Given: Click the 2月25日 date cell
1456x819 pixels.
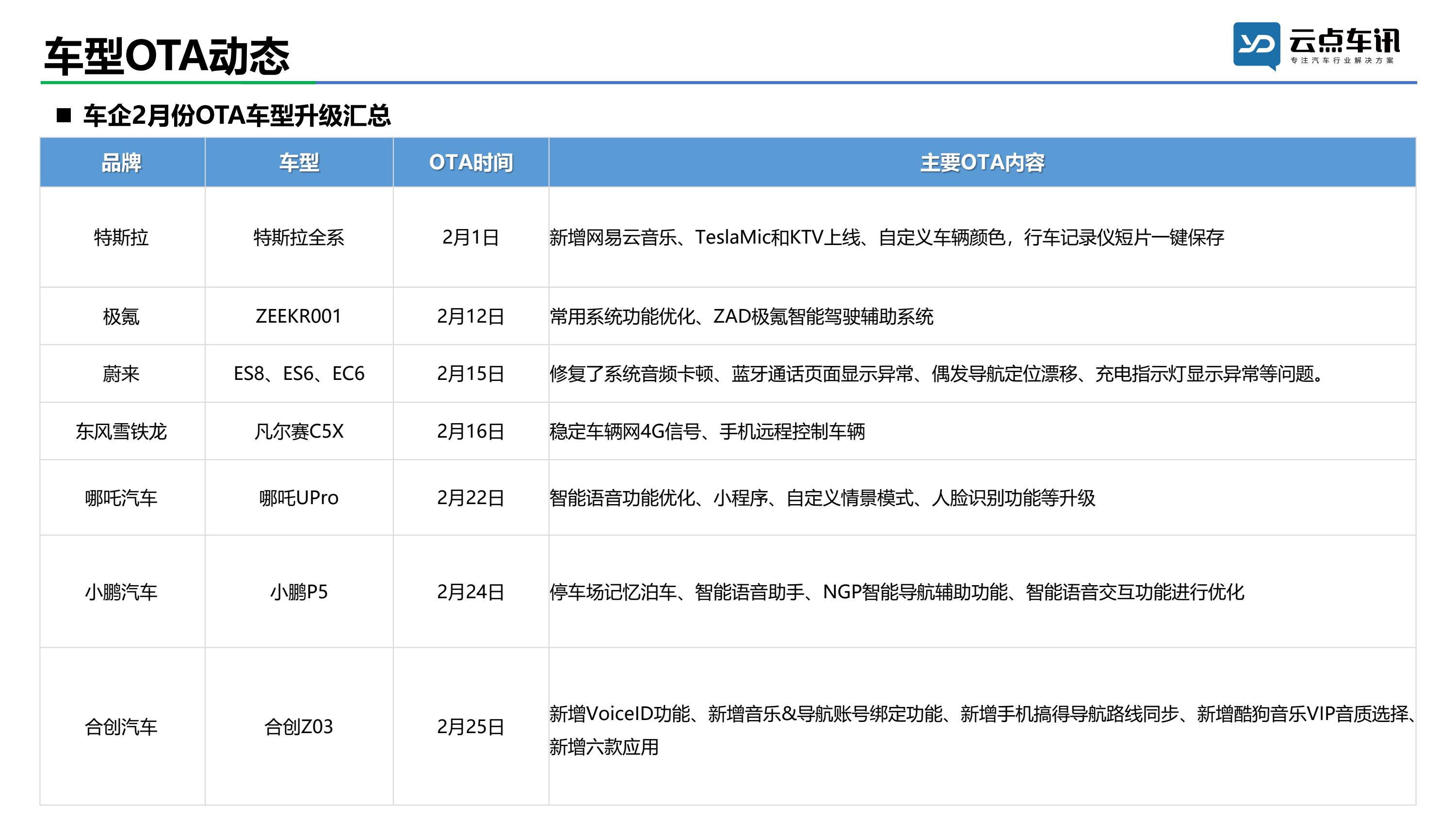Looking at the screenshot, I should coord(471,727).
